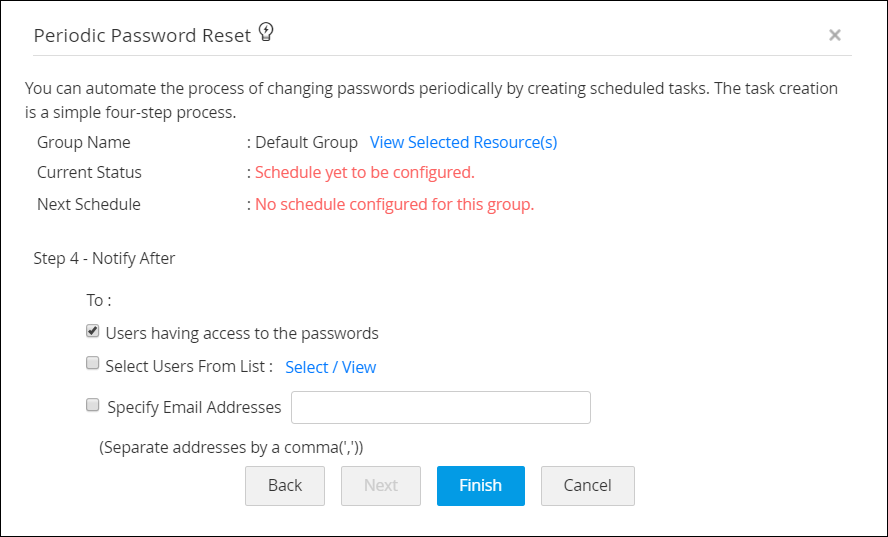Tick the Specify Email Addresses checkbox
The width and height of the screenshot is (888, 537).
point(93,405)
